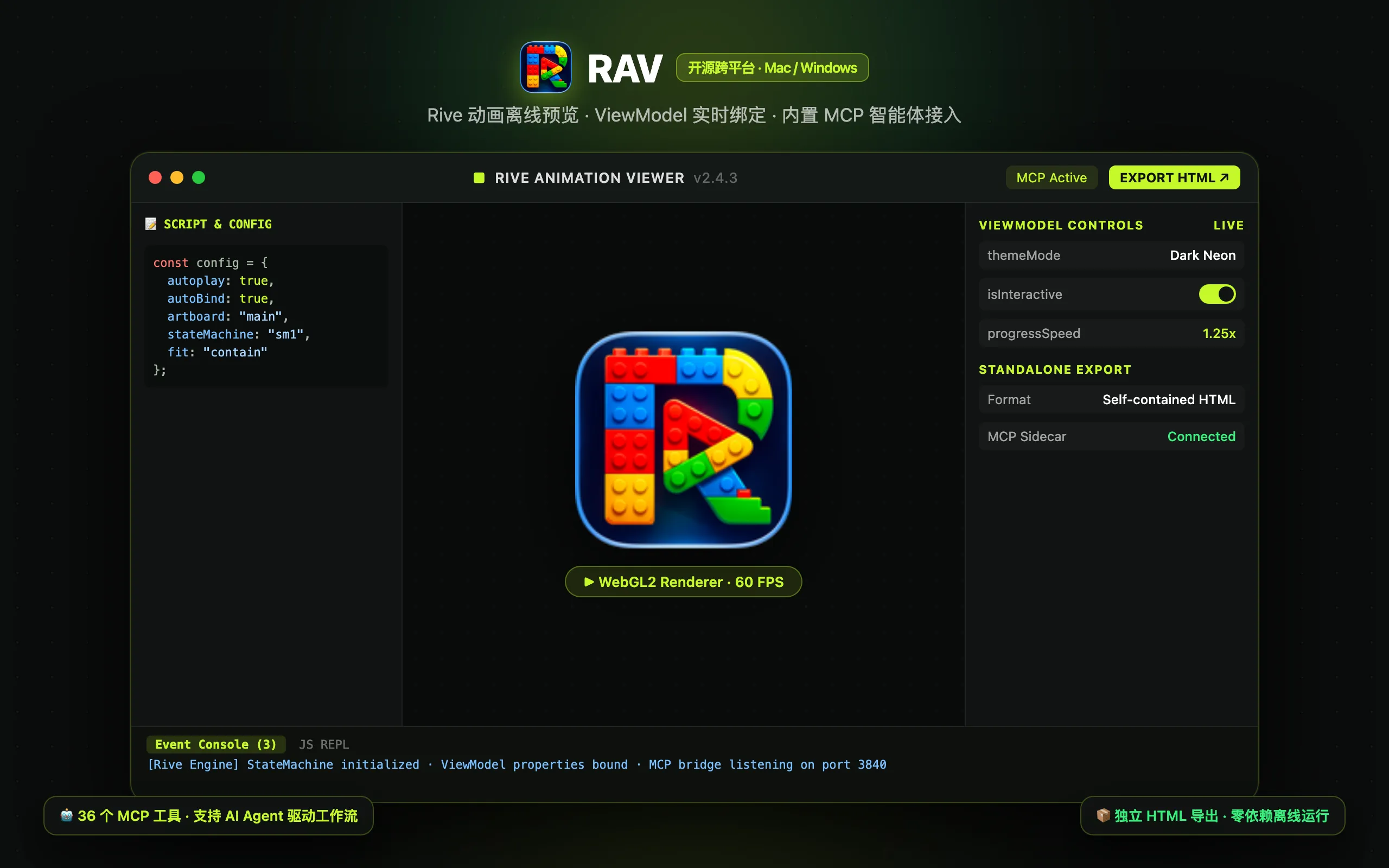Click the RAV heading text
This screenshot has height=868, width=1389.
tap(625, 69)
